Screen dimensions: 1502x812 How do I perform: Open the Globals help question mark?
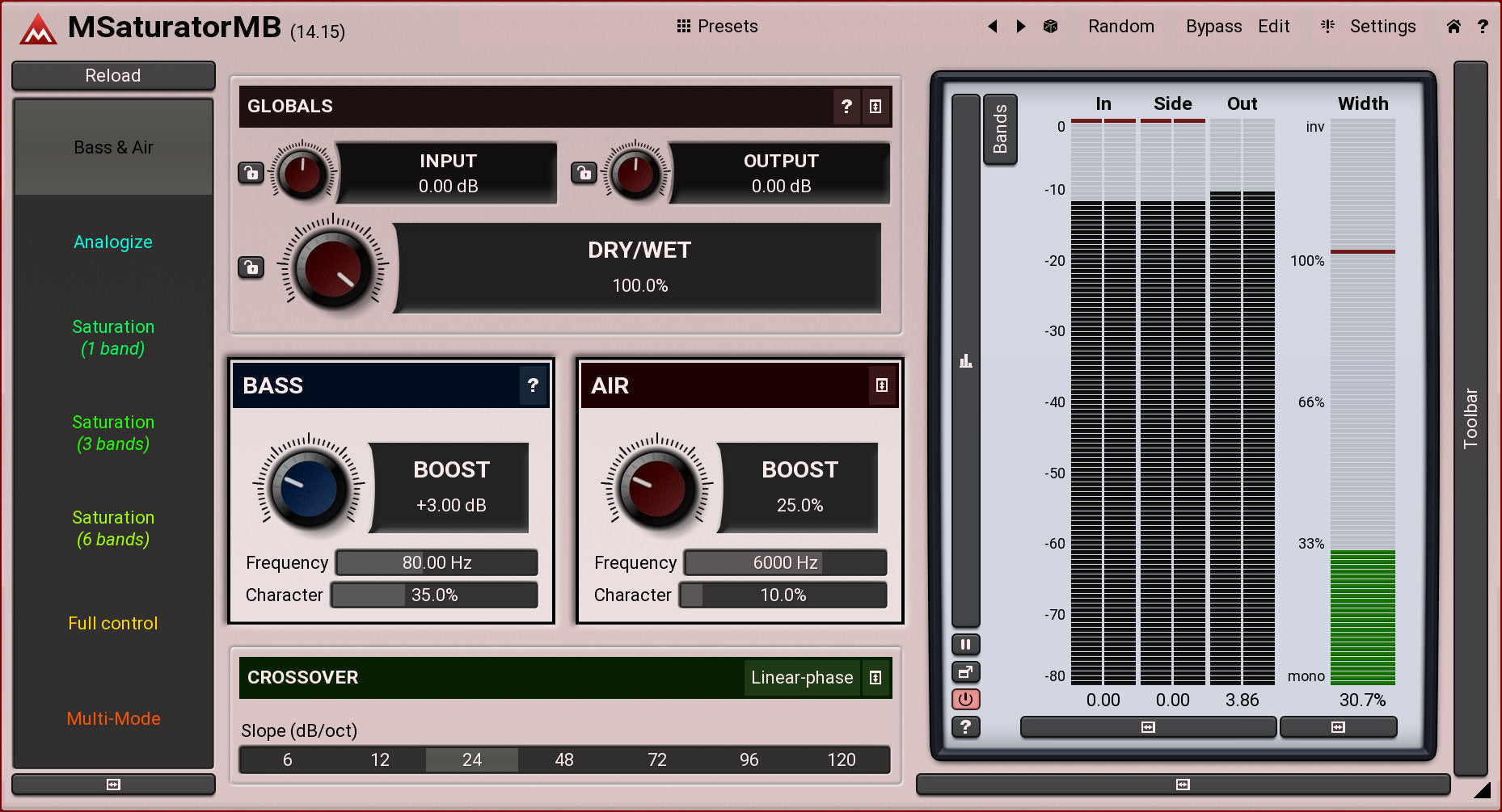[x=846, y=107]
